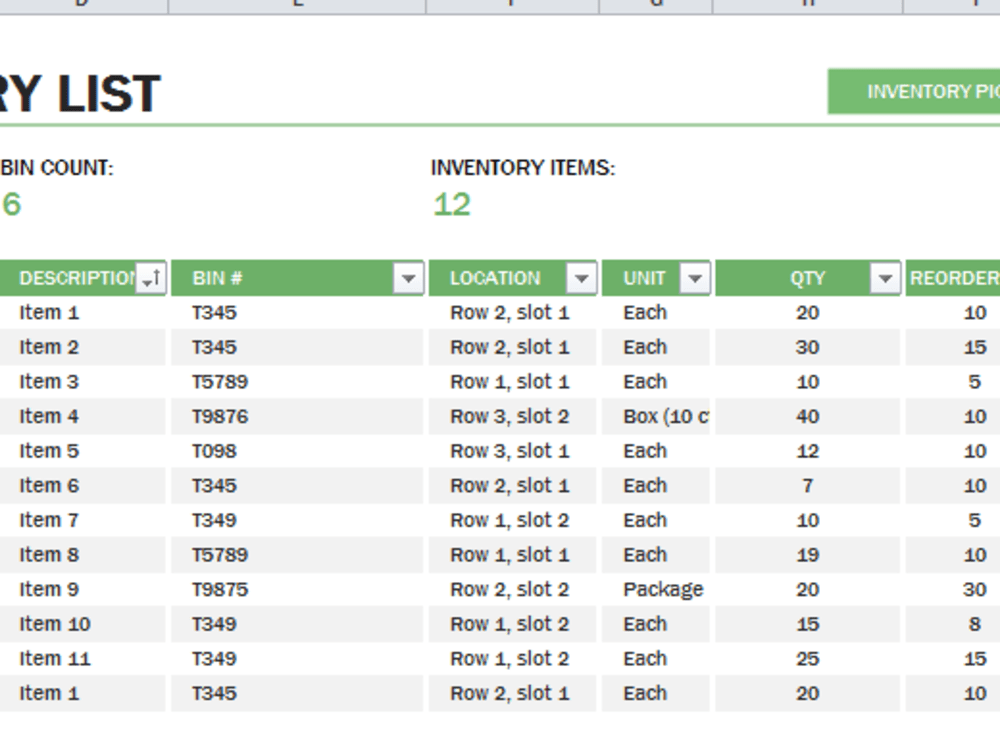Select description cell Item 4
Image resolution: width=1000 pixels, height=750 pixels.
(83, 416)
